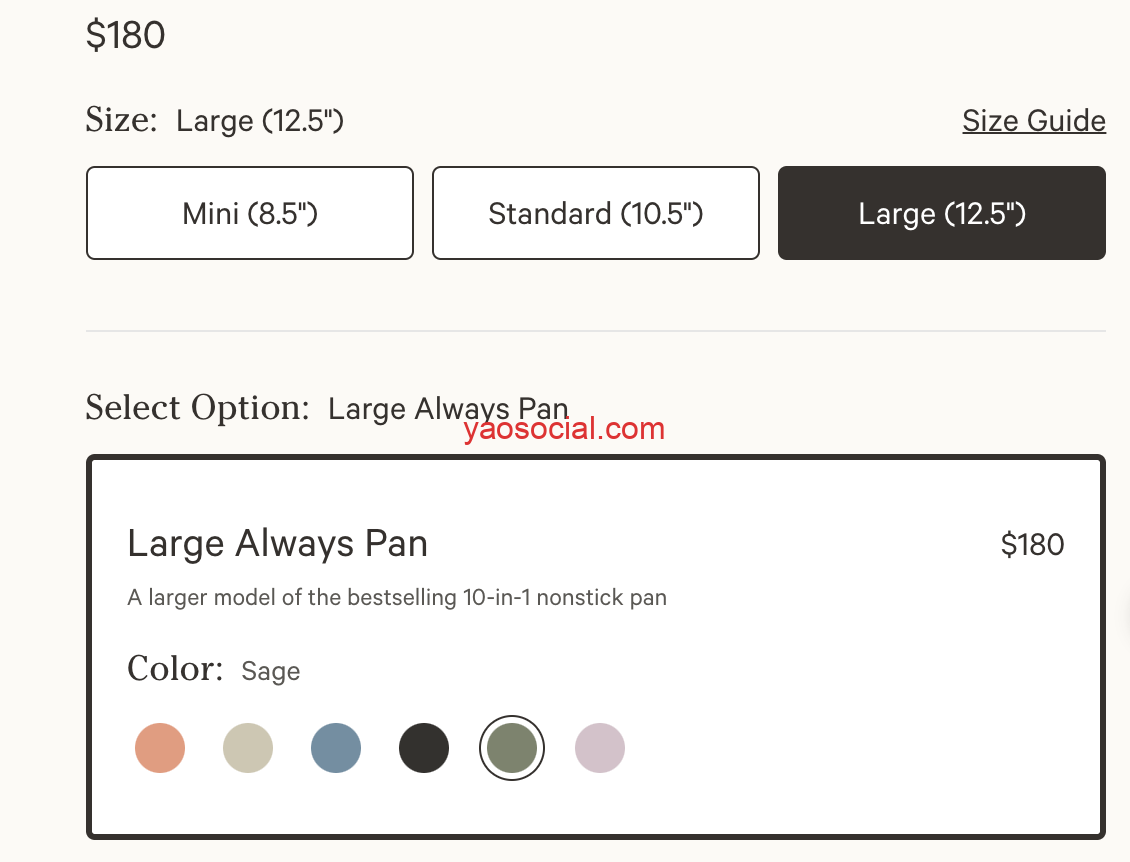Image resolution: width=1130 pixels, height=862 pixels.
Task: Click the "Select Option:" heading label
Action: pos(197,408)
